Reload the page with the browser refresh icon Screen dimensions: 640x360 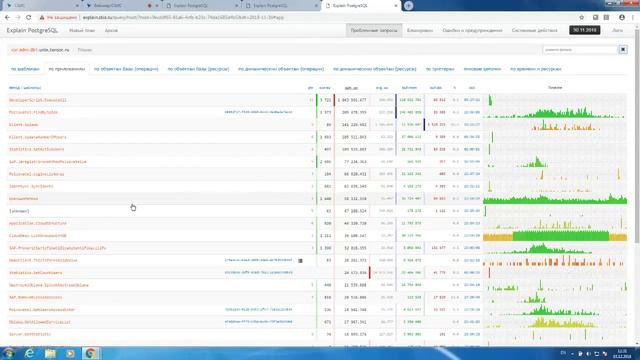29,18
